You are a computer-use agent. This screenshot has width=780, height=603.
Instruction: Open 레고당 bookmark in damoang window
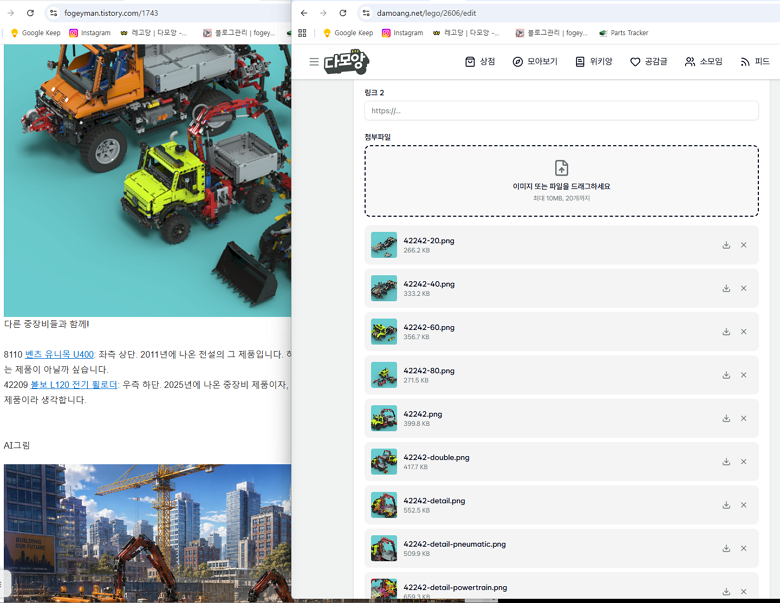coord(466,33)
